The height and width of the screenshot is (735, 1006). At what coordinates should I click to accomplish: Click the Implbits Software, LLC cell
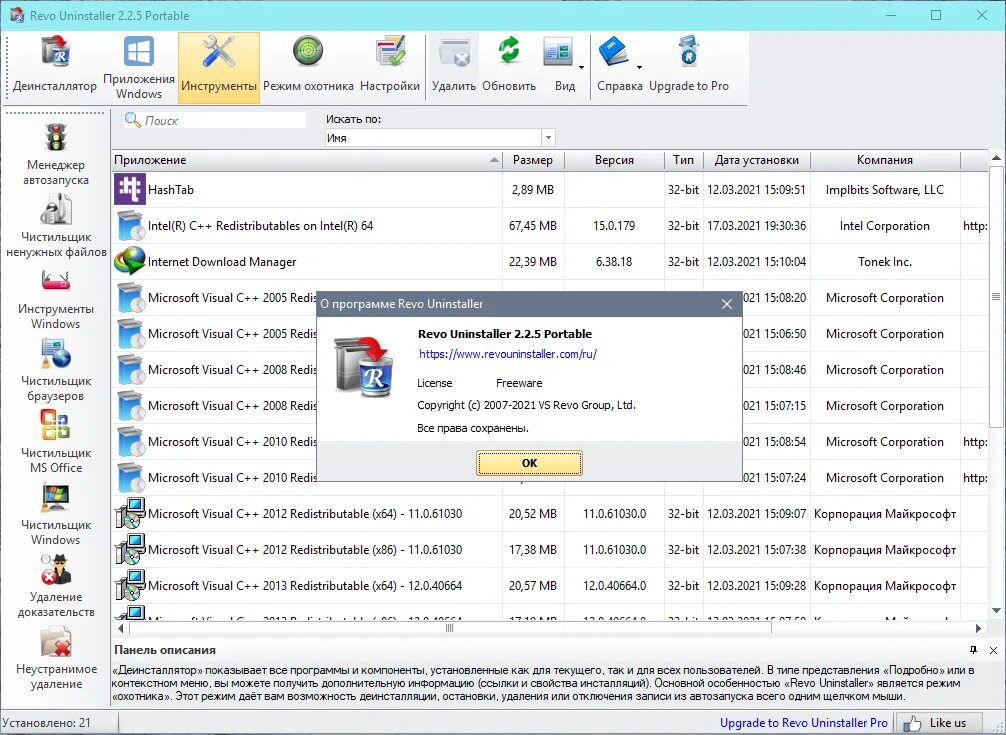click(x=885, y=190)
